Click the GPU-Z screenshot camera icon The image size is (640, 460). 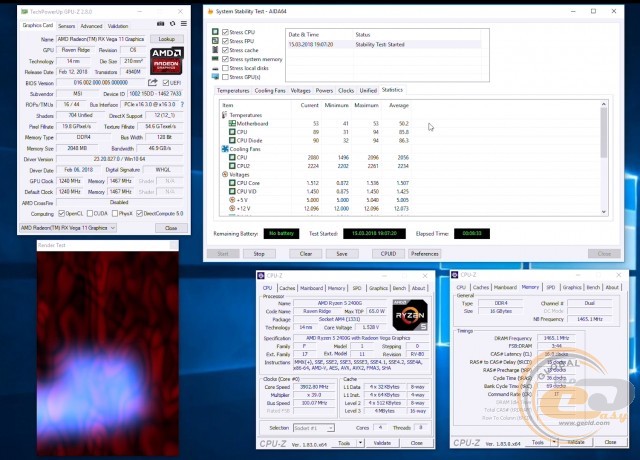point(160,24)
